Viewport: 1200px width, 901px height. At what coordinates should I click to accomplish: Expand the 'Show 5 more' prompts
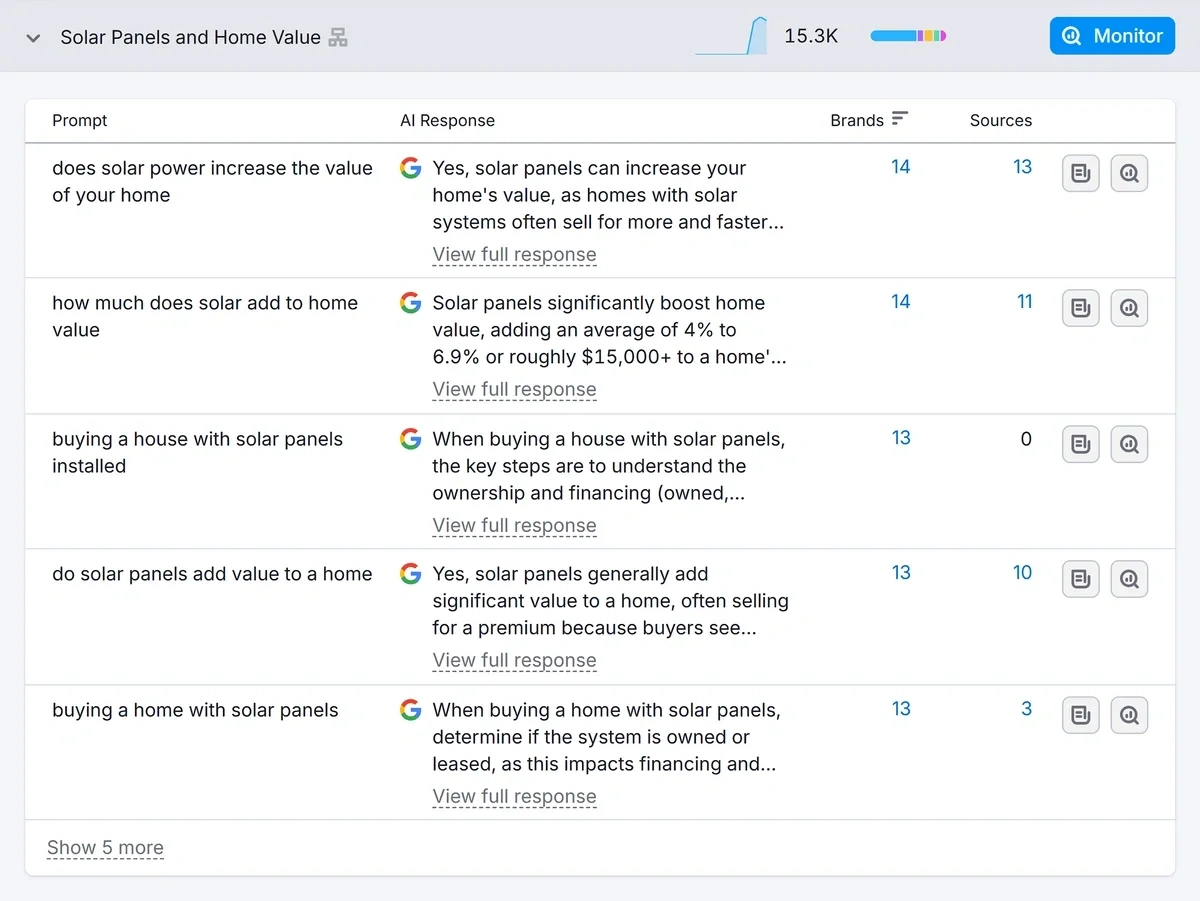pyautogui.click(x=105, y=847)
